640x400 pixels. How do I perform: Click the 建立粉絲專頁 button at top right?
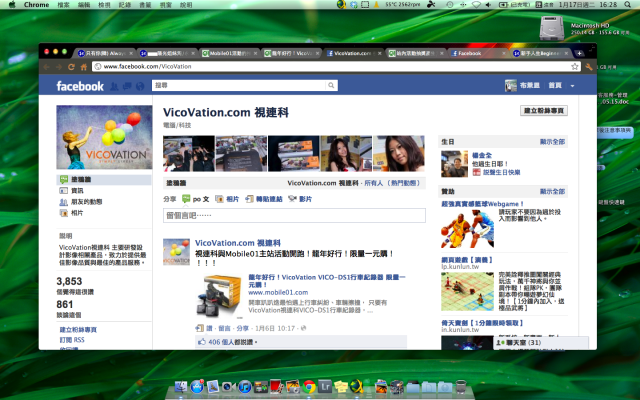[544, 111]
